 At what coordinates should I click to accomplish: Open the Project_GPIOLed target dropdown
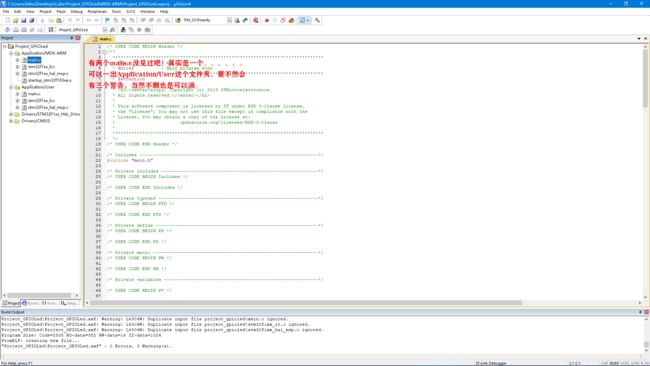[105, 30]
